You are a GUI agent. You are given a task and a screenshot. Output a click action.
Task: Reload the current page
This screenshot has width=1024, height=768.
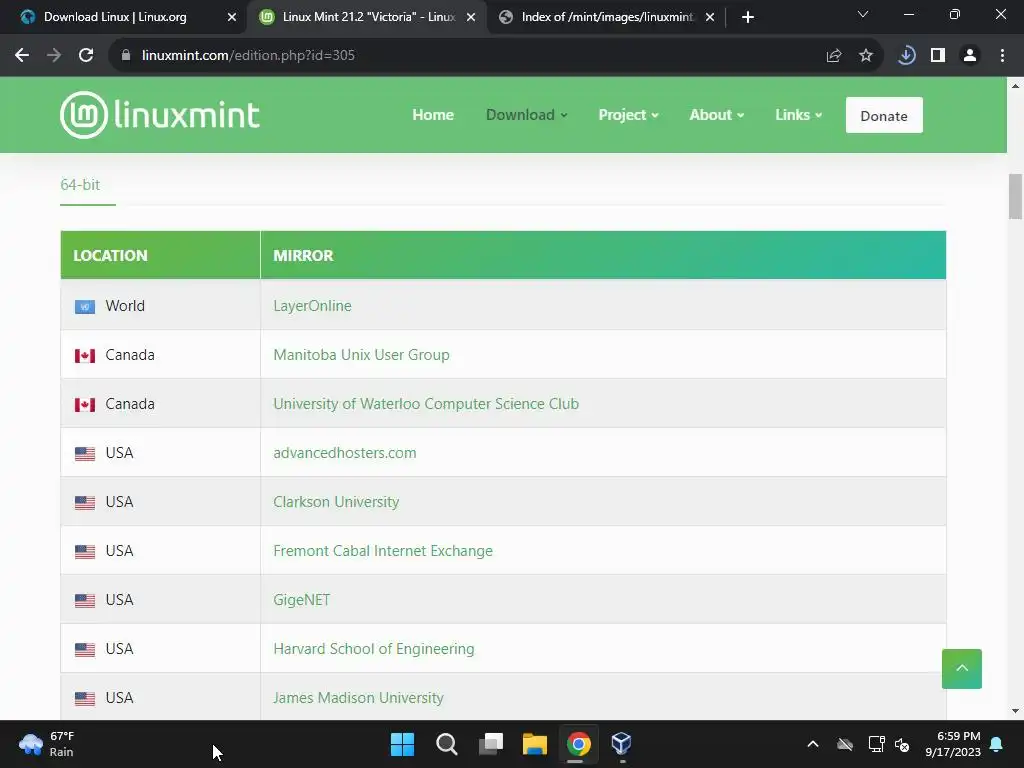pos(86,56)
